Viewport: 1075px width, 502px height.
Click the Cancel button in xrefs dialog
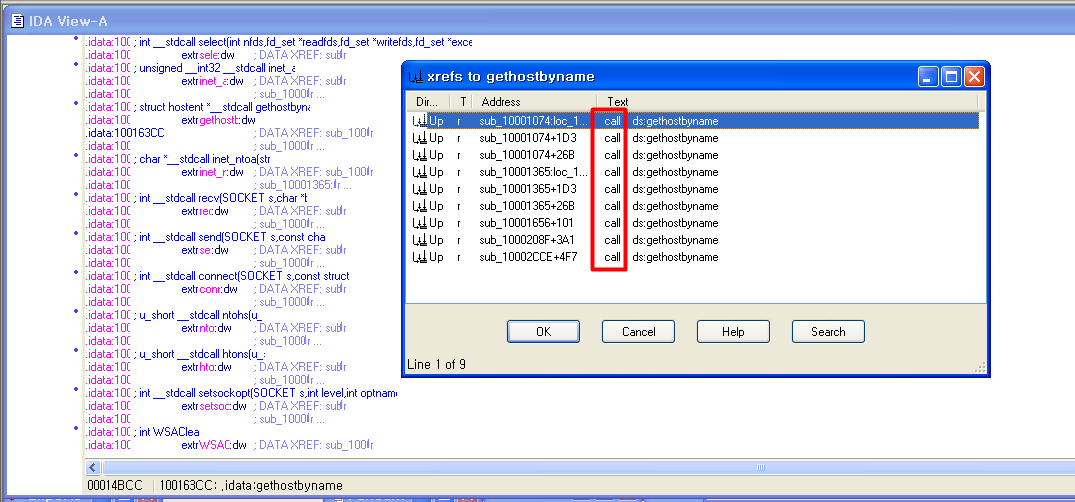[x=638, y=332]
